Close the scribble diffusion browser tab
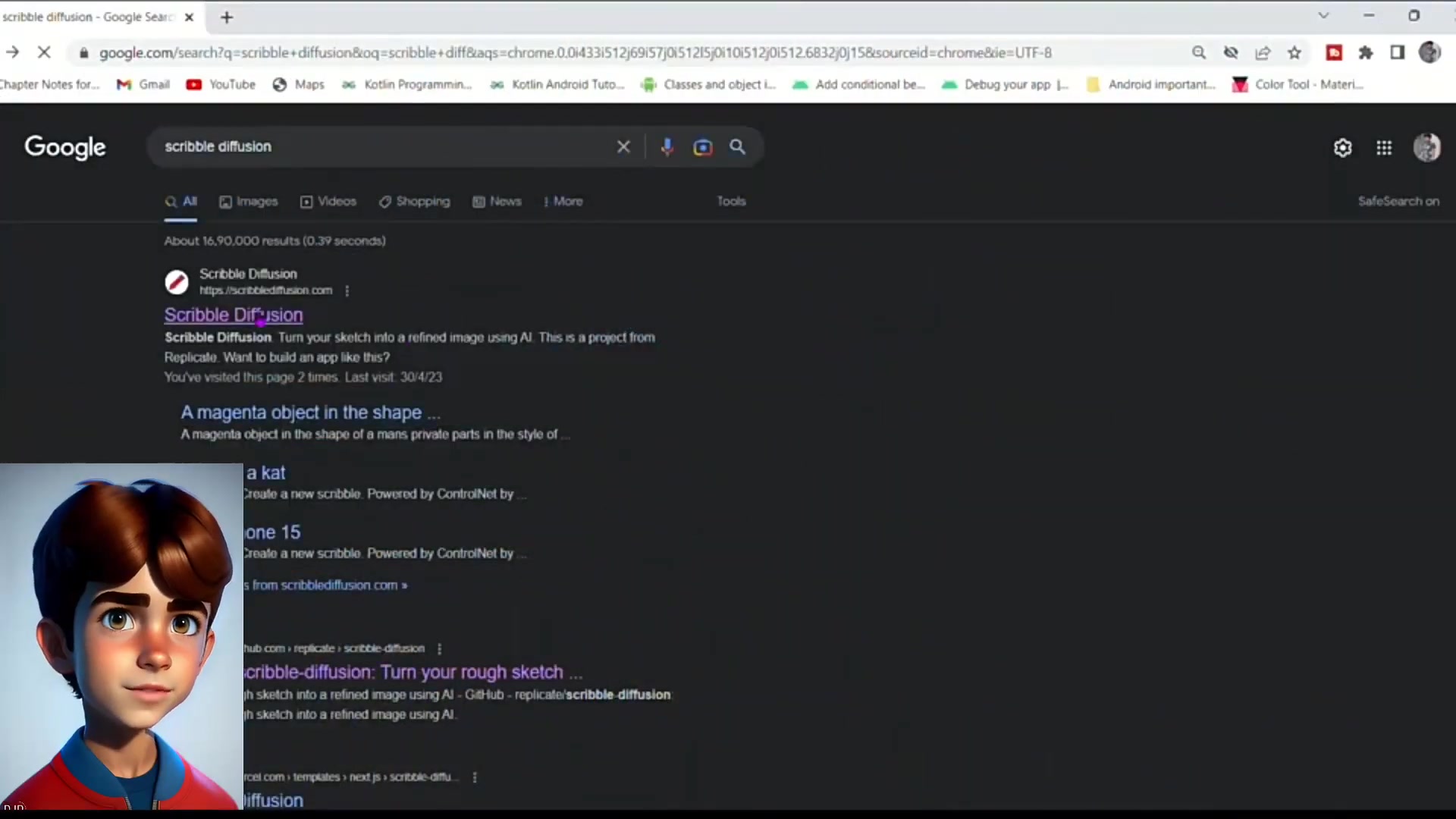Viewport: 1456px width, 819px height. coord(190,17)
